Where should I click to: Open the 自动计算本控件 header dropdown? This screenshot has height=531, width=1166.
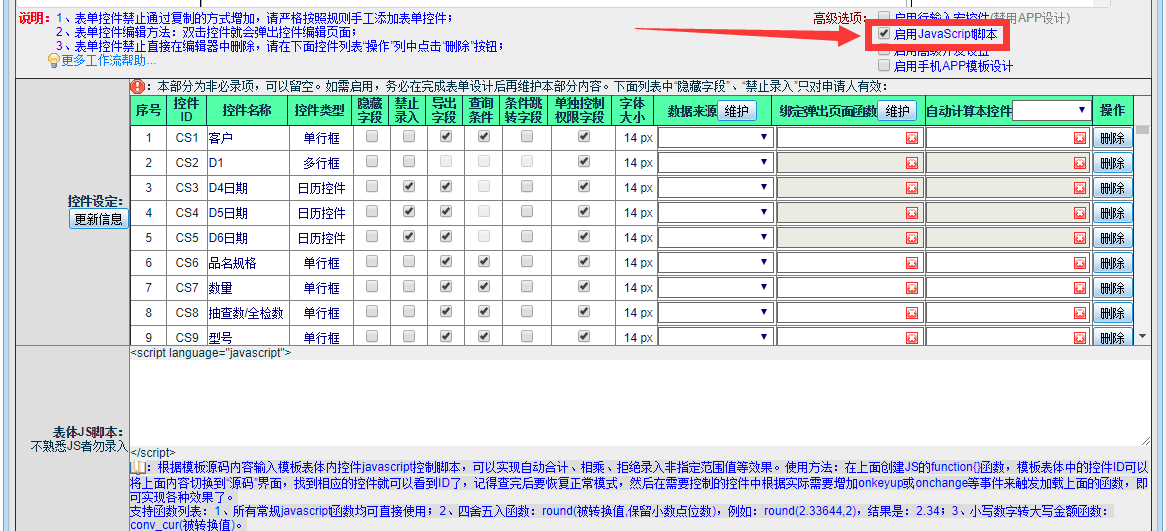(1052, 110)
